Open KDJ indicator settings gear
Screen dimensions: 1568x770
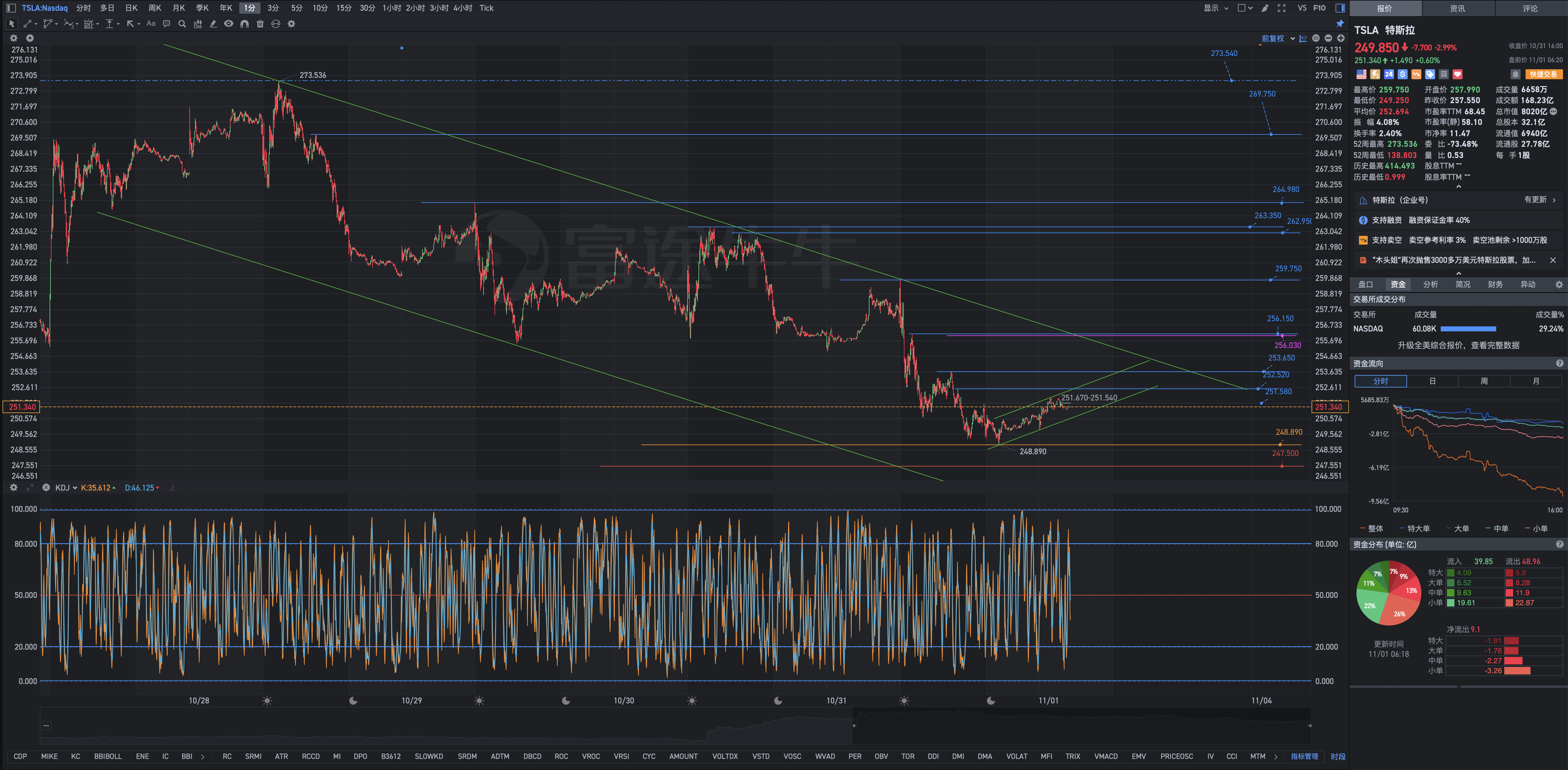click(13, 488)
